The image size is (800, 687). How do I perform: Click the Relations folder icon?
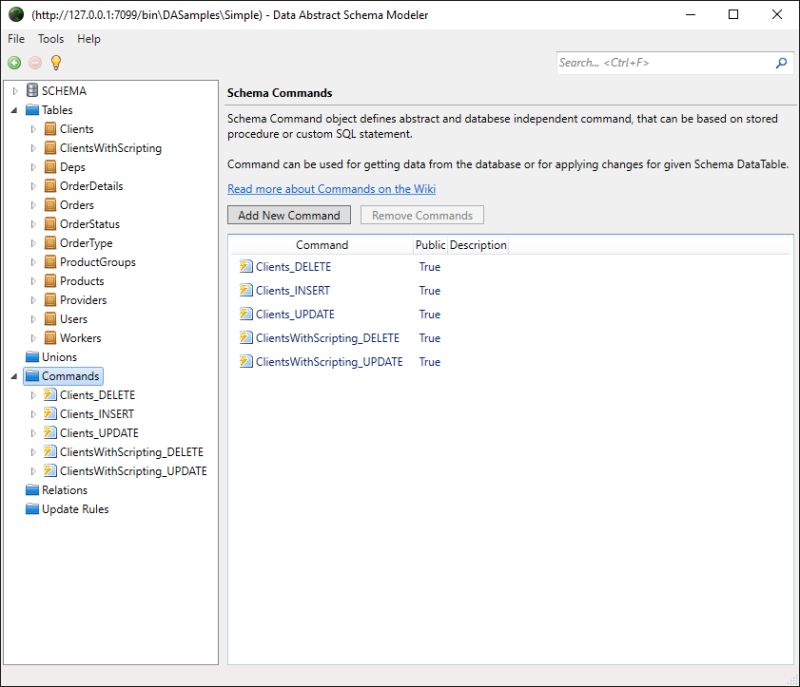click(x=32, y=490)
